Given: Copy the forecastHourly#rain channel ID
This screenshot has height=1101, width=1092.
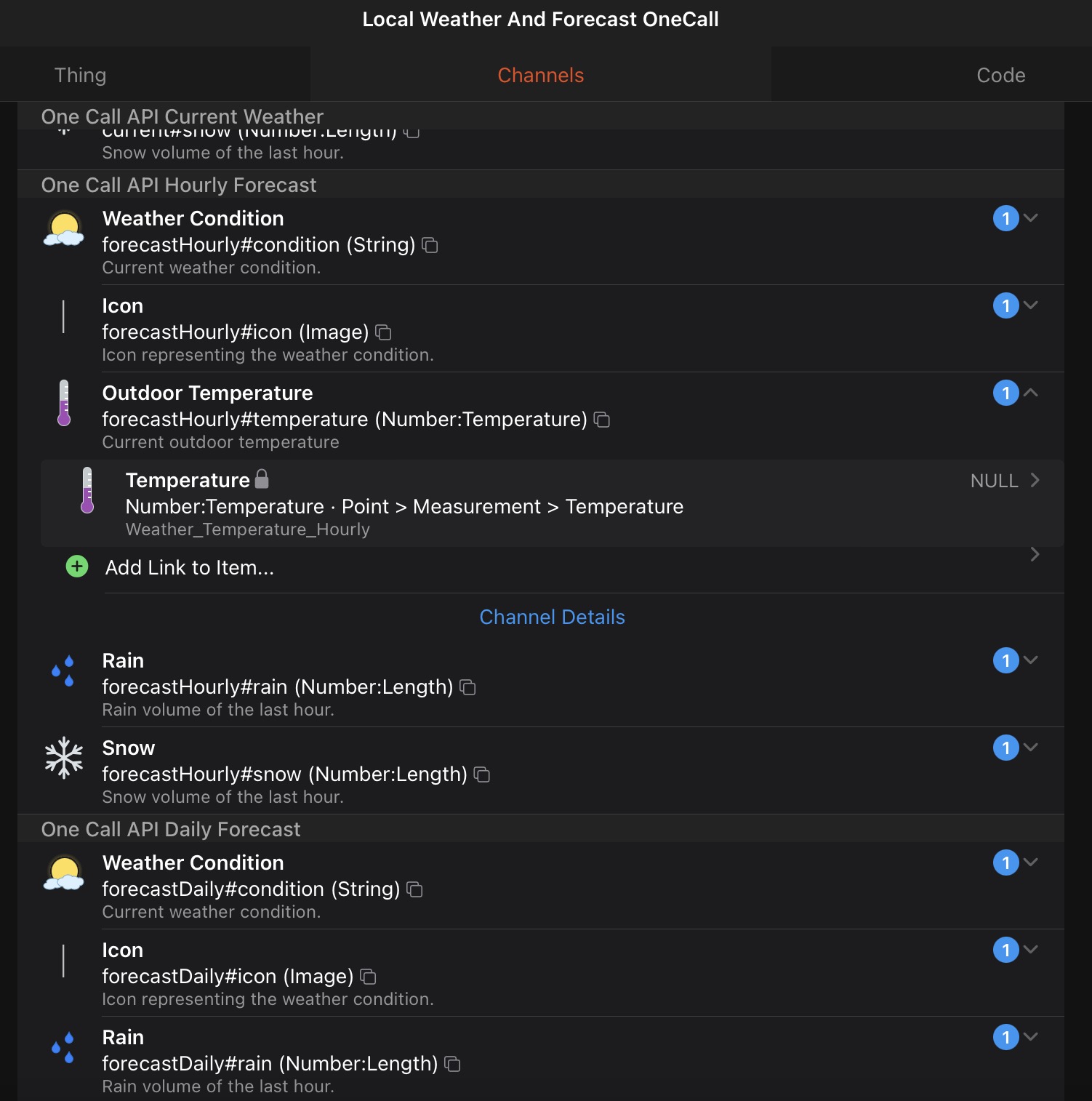Looking at the screenshot, I should (x=468, y=687).
